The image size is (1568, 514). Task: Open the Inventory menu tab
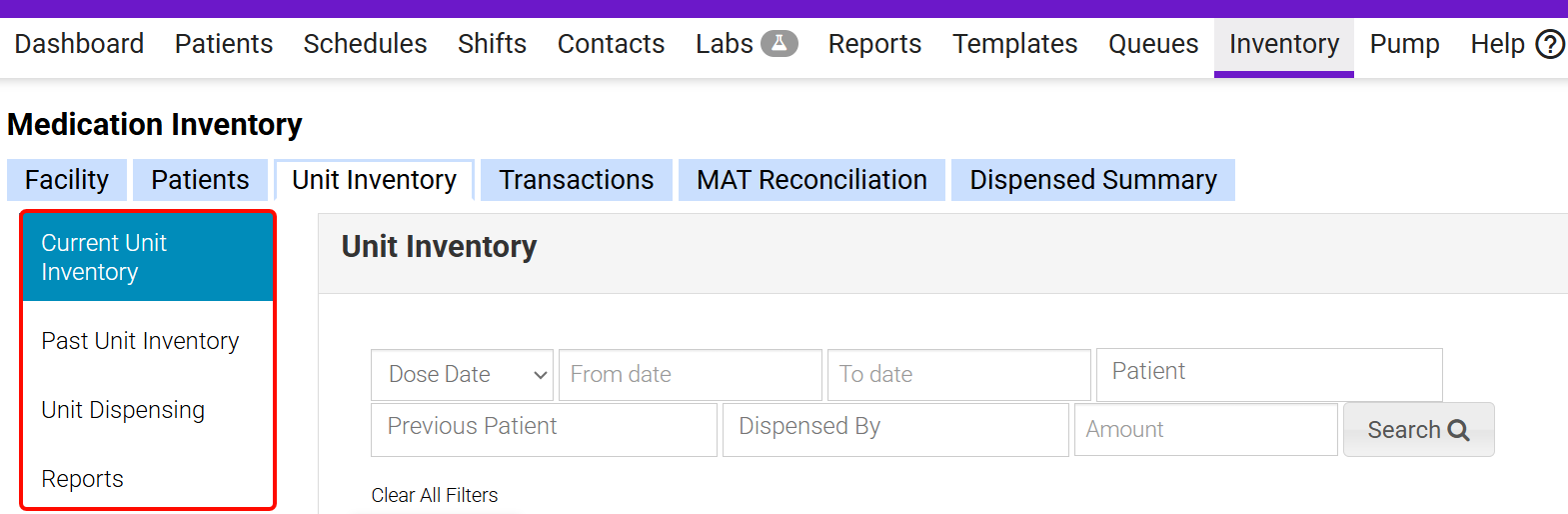(x=1283, y=44)
